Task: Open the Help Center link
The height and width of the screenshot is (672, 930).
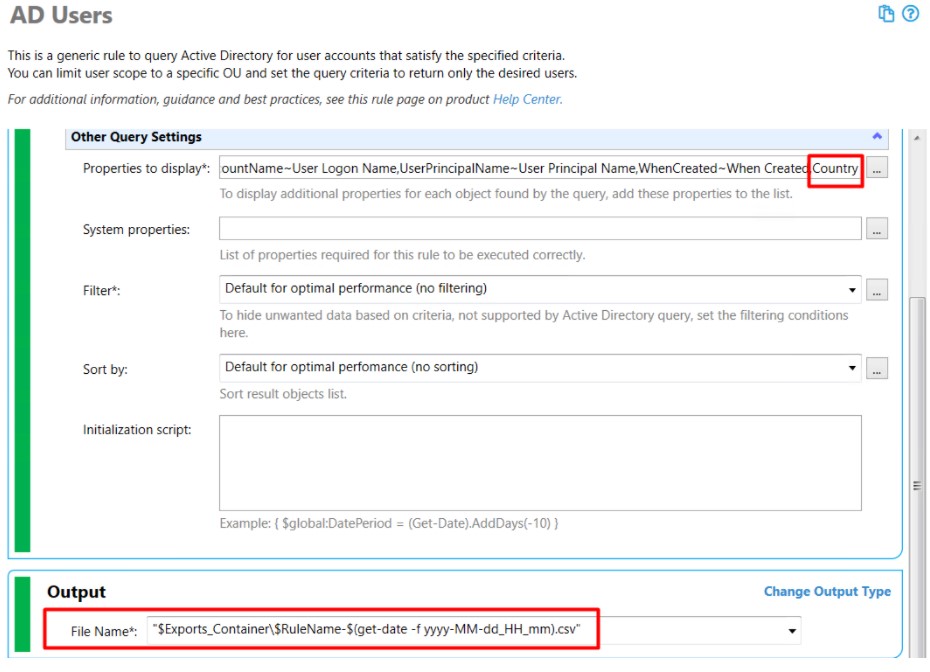Action: 527,99
